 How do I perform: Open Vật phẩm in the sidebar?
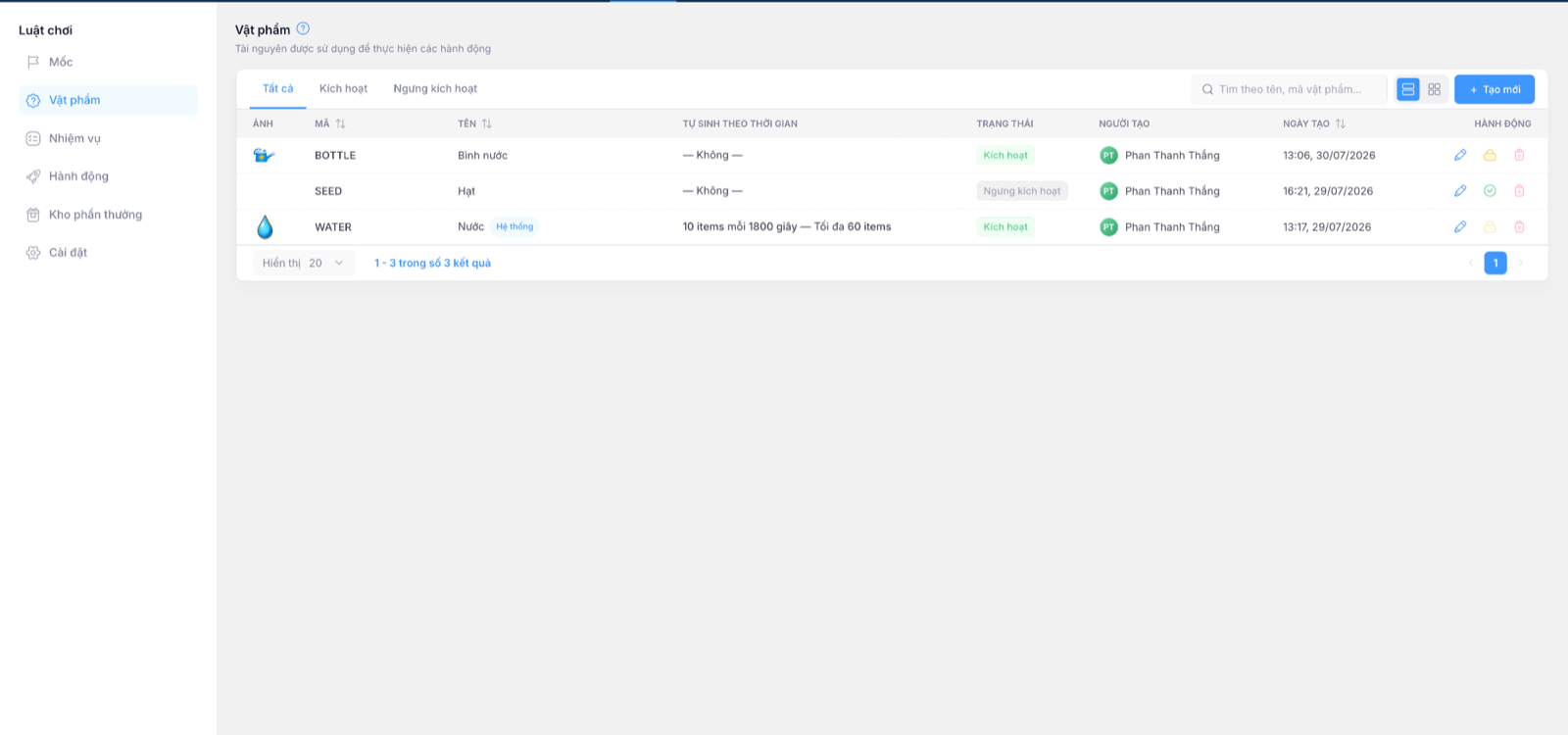[108, 100]
